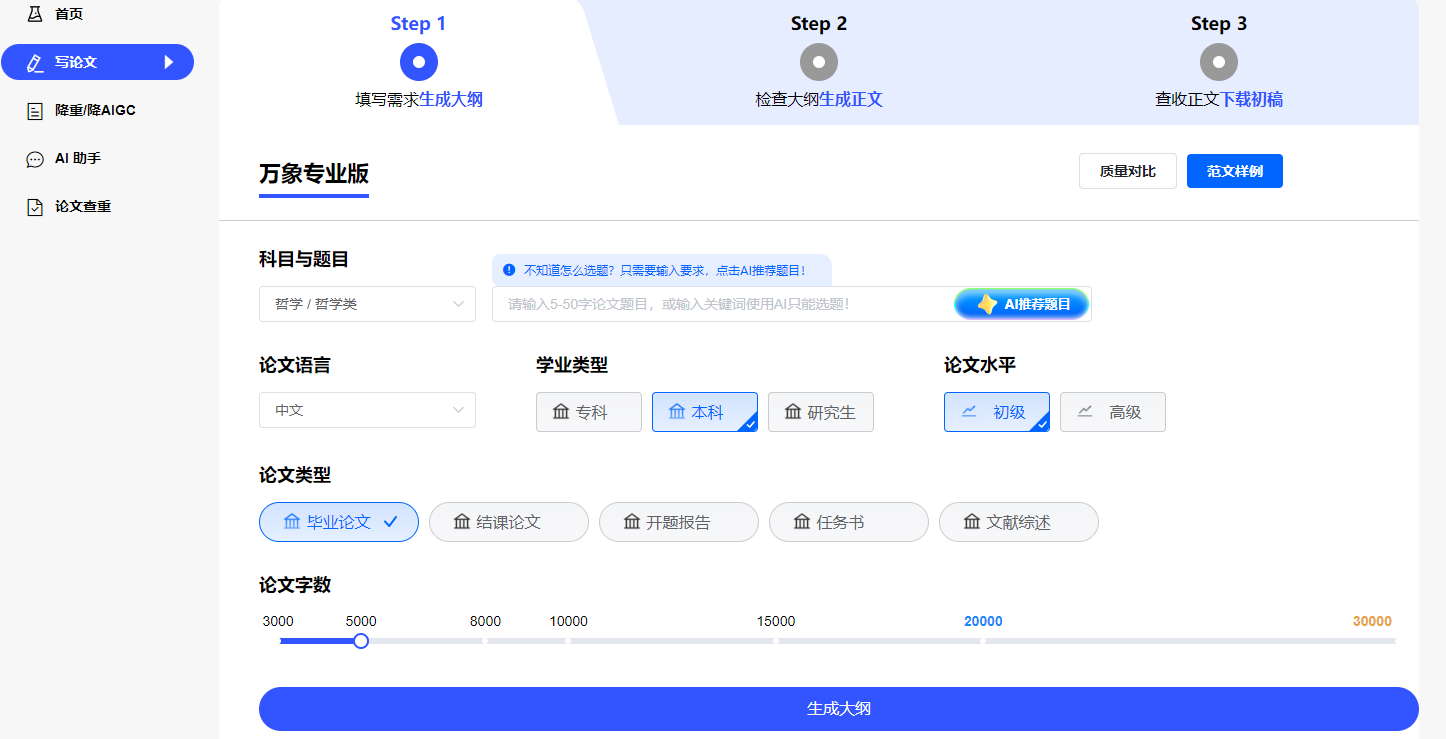Click the checkmark document icon beside 论文查重
1446x739 pixels.
[35, 207]
